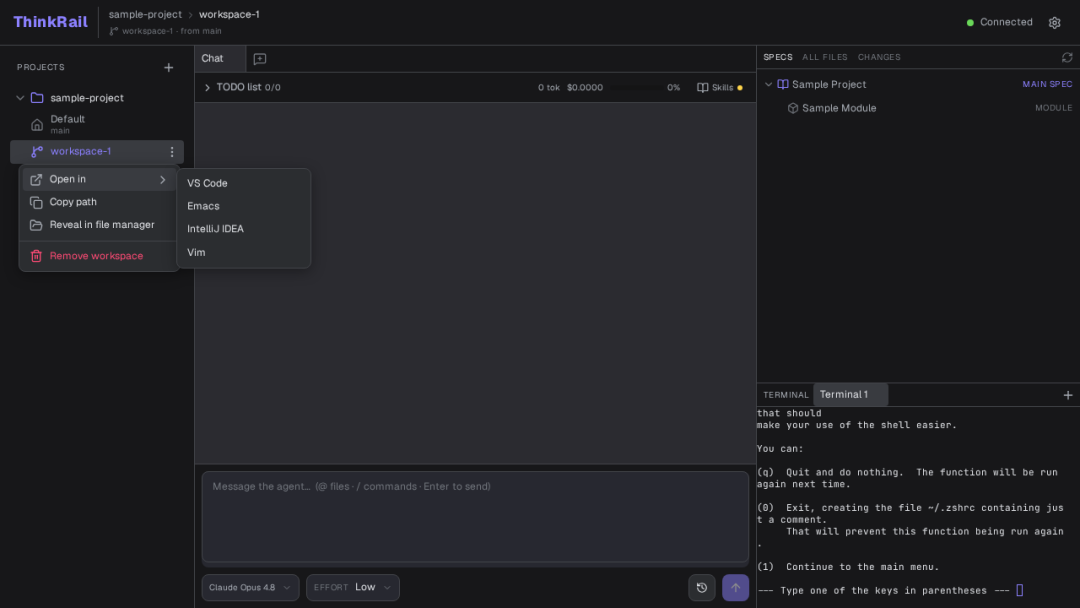
Task: Choose Emacs from the submenu
Action: pos(243,206)
